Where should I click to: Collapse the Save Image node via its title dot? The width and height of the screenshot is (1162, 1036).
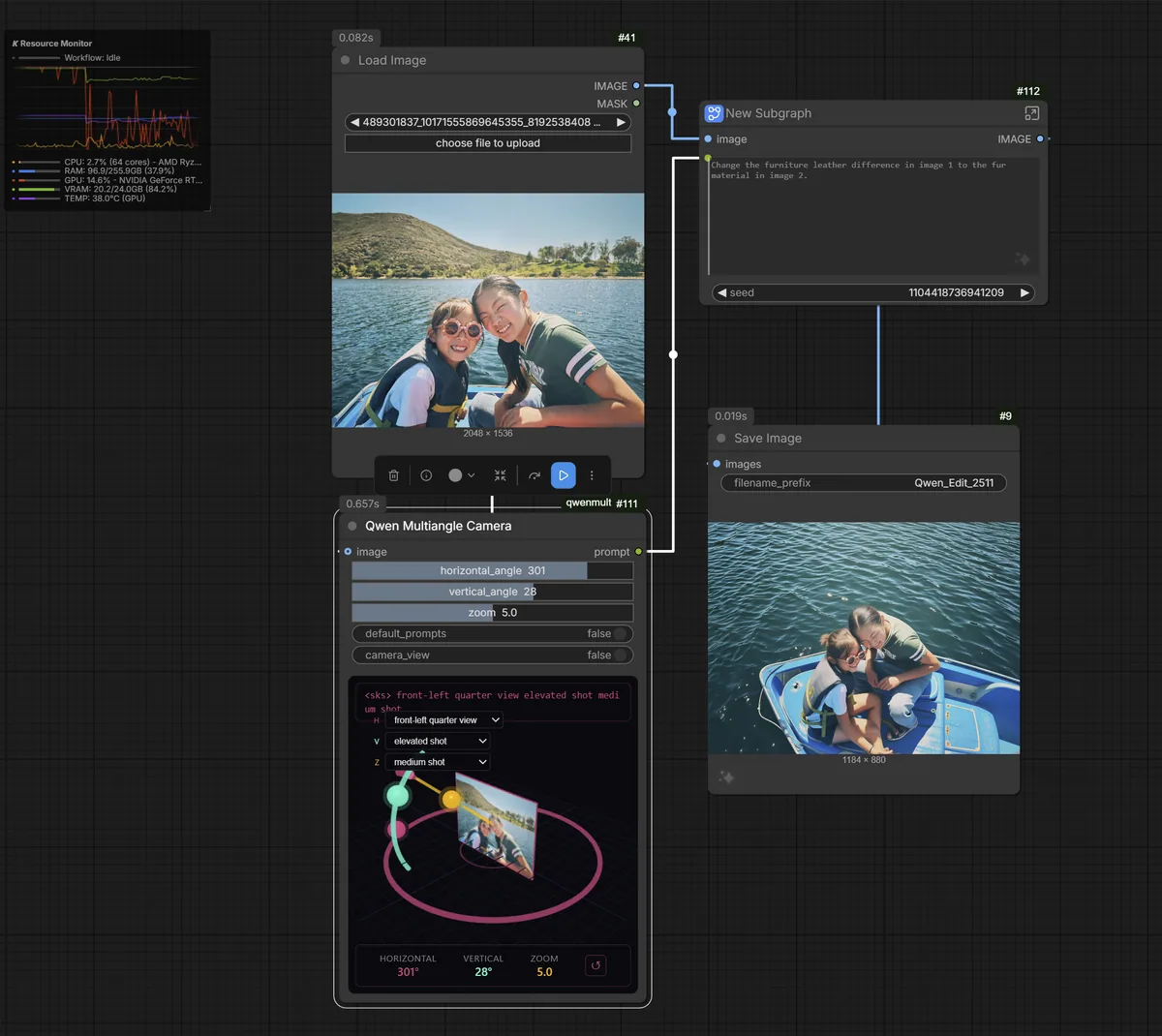click(x=721, y=439)
